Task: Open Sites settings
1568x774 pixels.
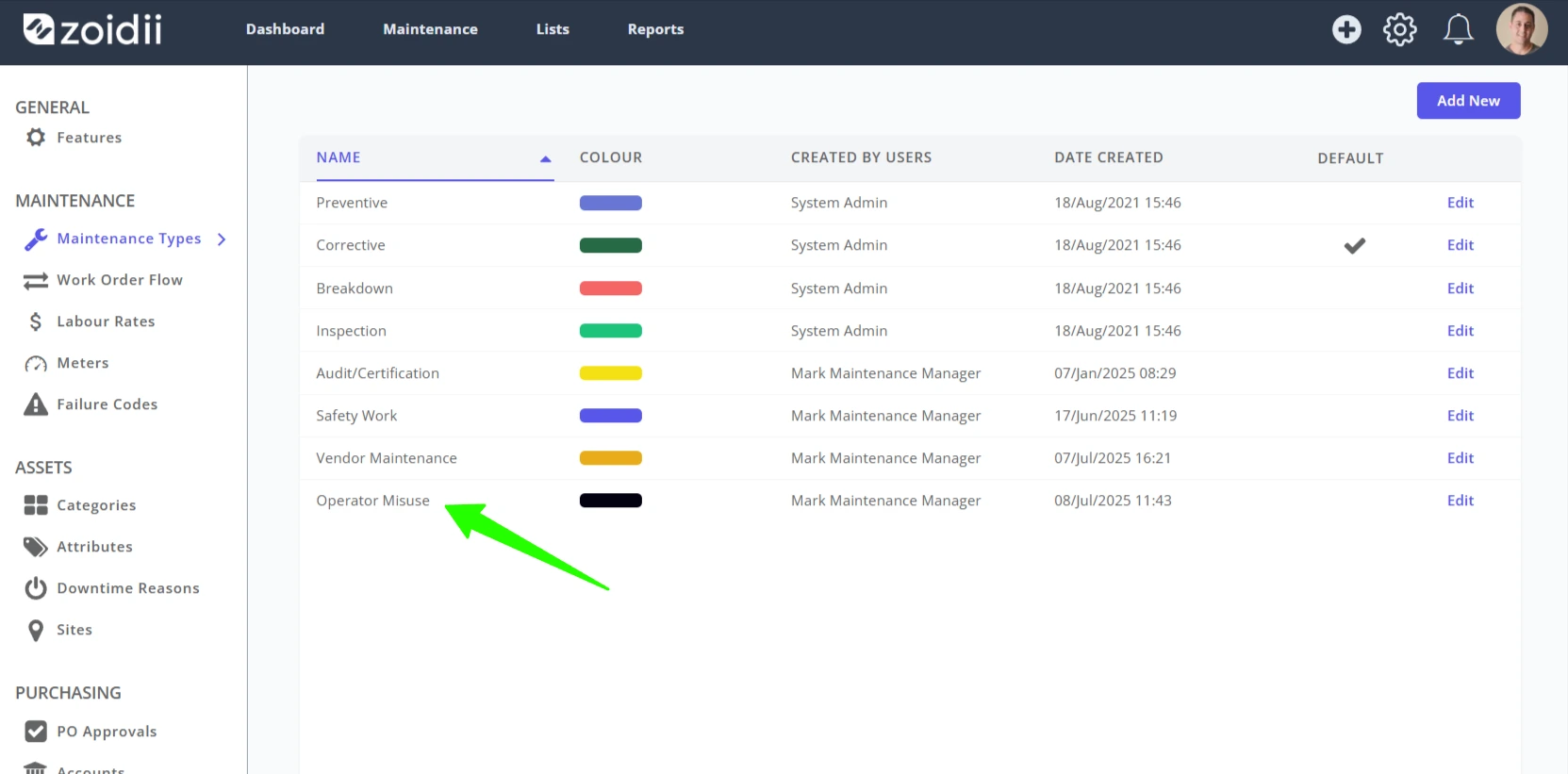Action: 74,630
